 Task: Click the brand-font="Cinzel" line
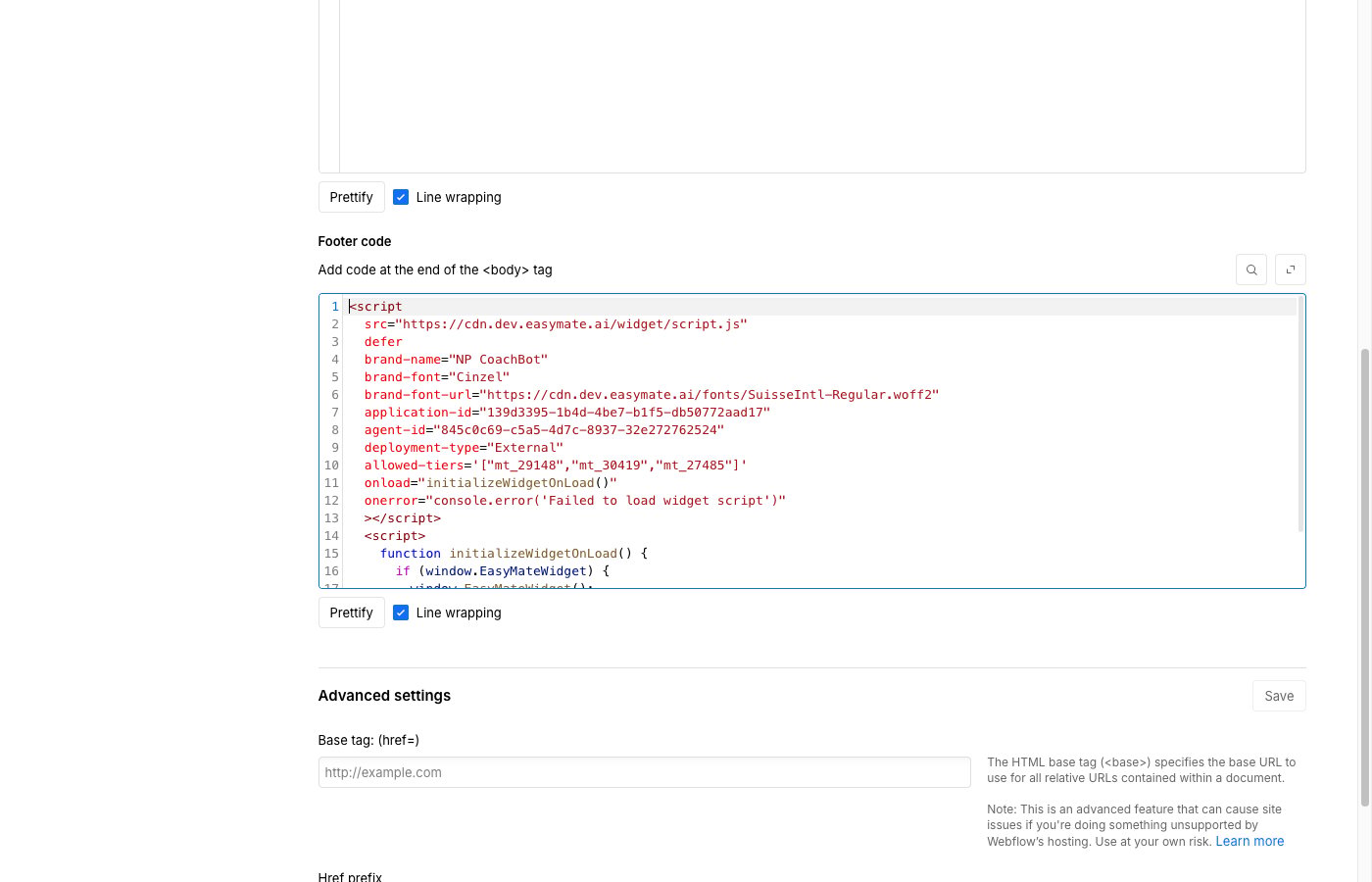tap(437, 377)
